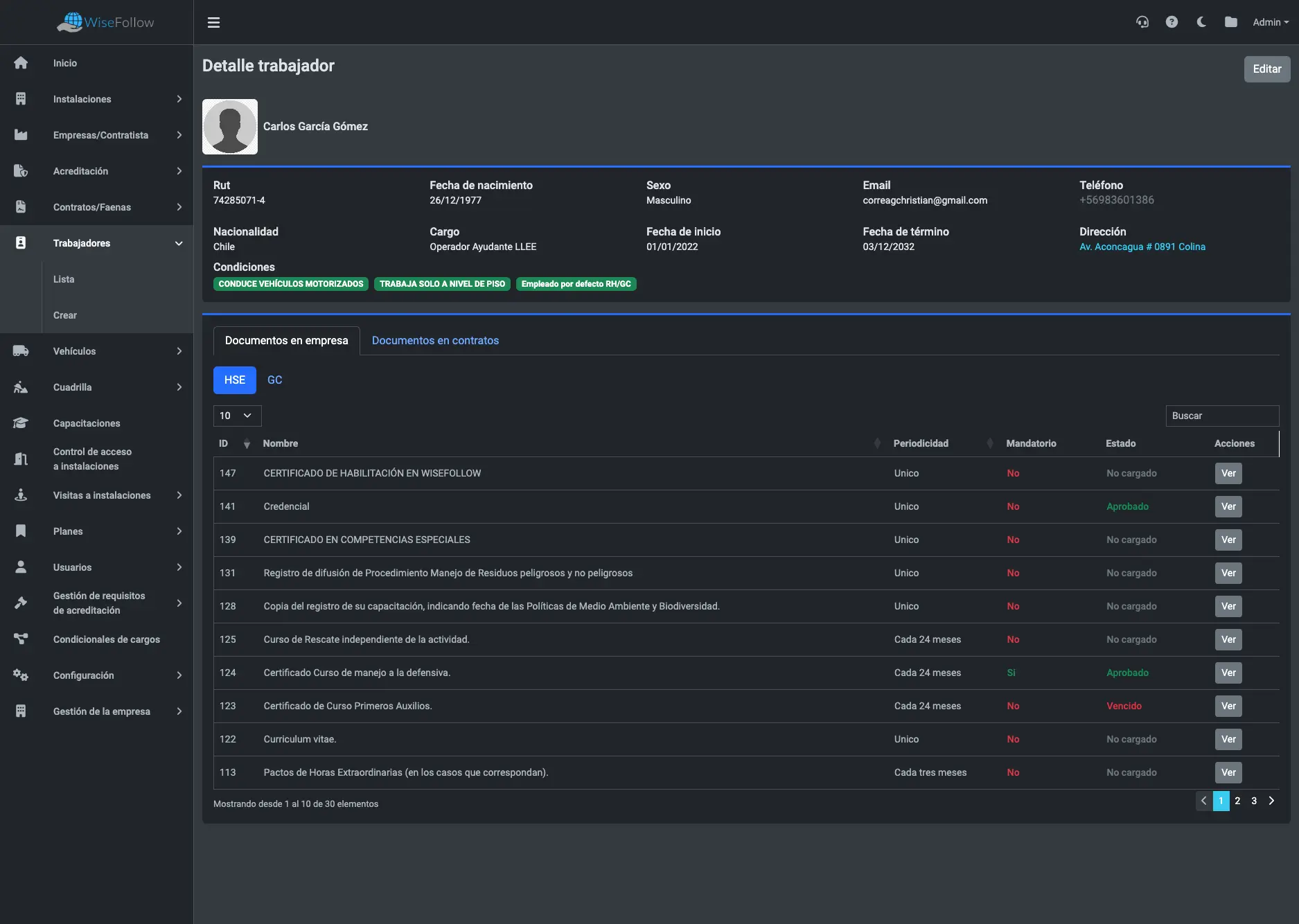This screenshot has width=1299, height=924.
Task: Expand the Instalaciones submenu chevron
Action: 179,99
